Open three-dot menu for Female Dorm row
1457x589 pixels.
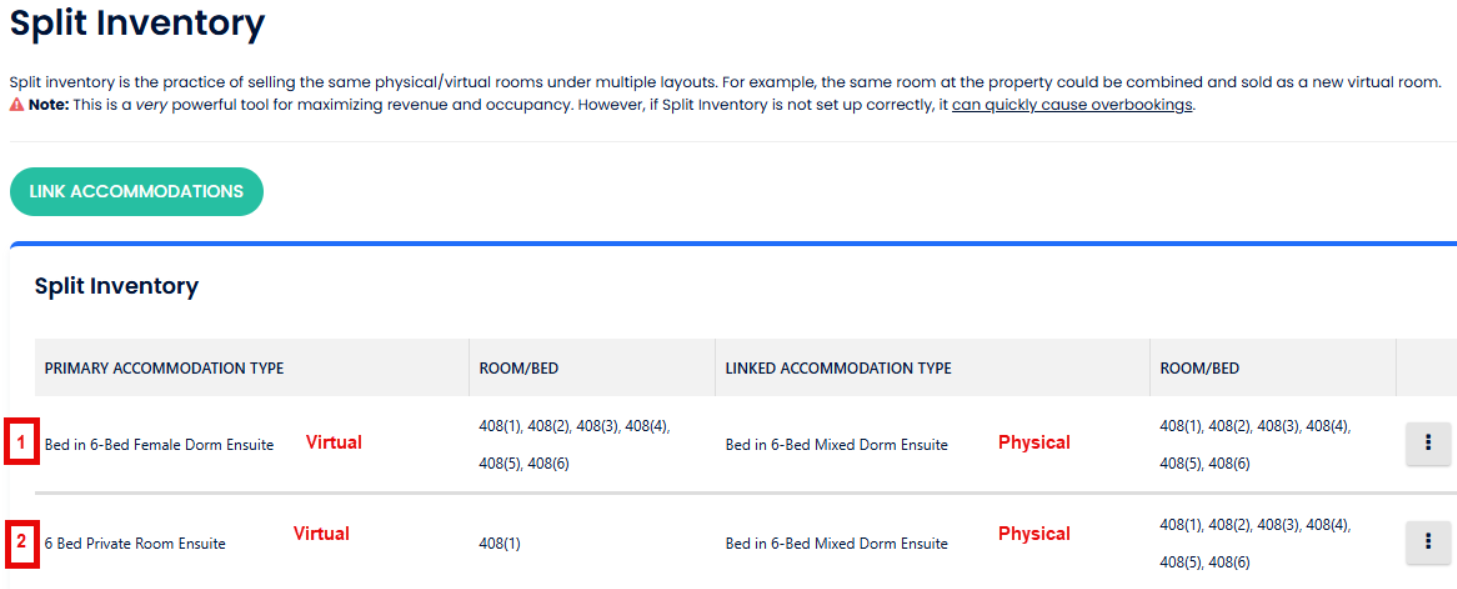[1428, 443]
